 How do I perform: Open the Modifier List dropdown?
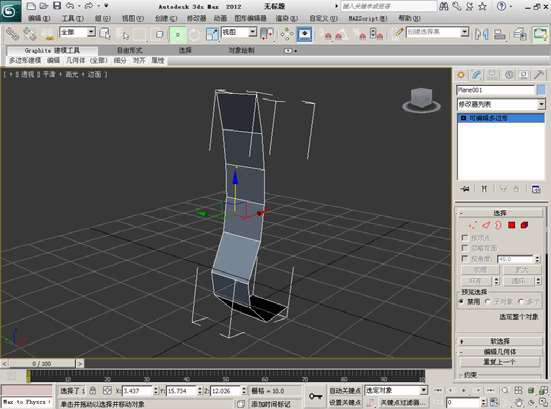point(501,104)
